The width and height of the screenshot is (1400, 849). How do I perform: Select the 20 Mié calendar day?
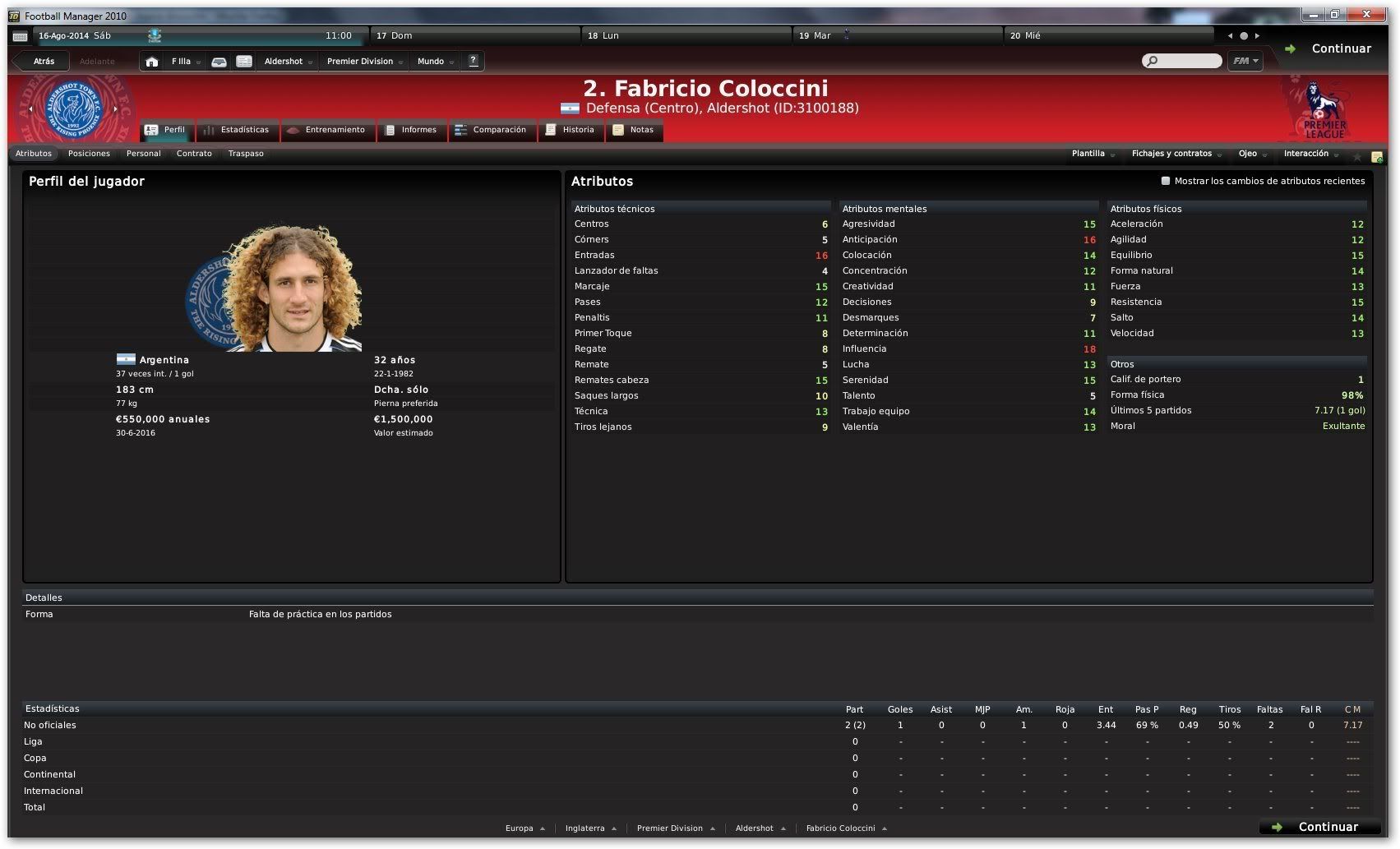[x=1109, y=36]
